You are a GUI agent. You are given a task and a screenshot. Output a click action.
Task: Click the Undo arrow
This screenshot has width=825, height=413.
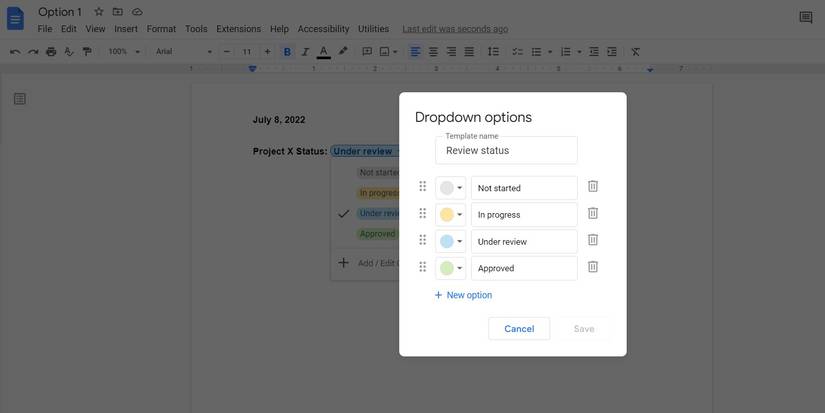(15, 52)
